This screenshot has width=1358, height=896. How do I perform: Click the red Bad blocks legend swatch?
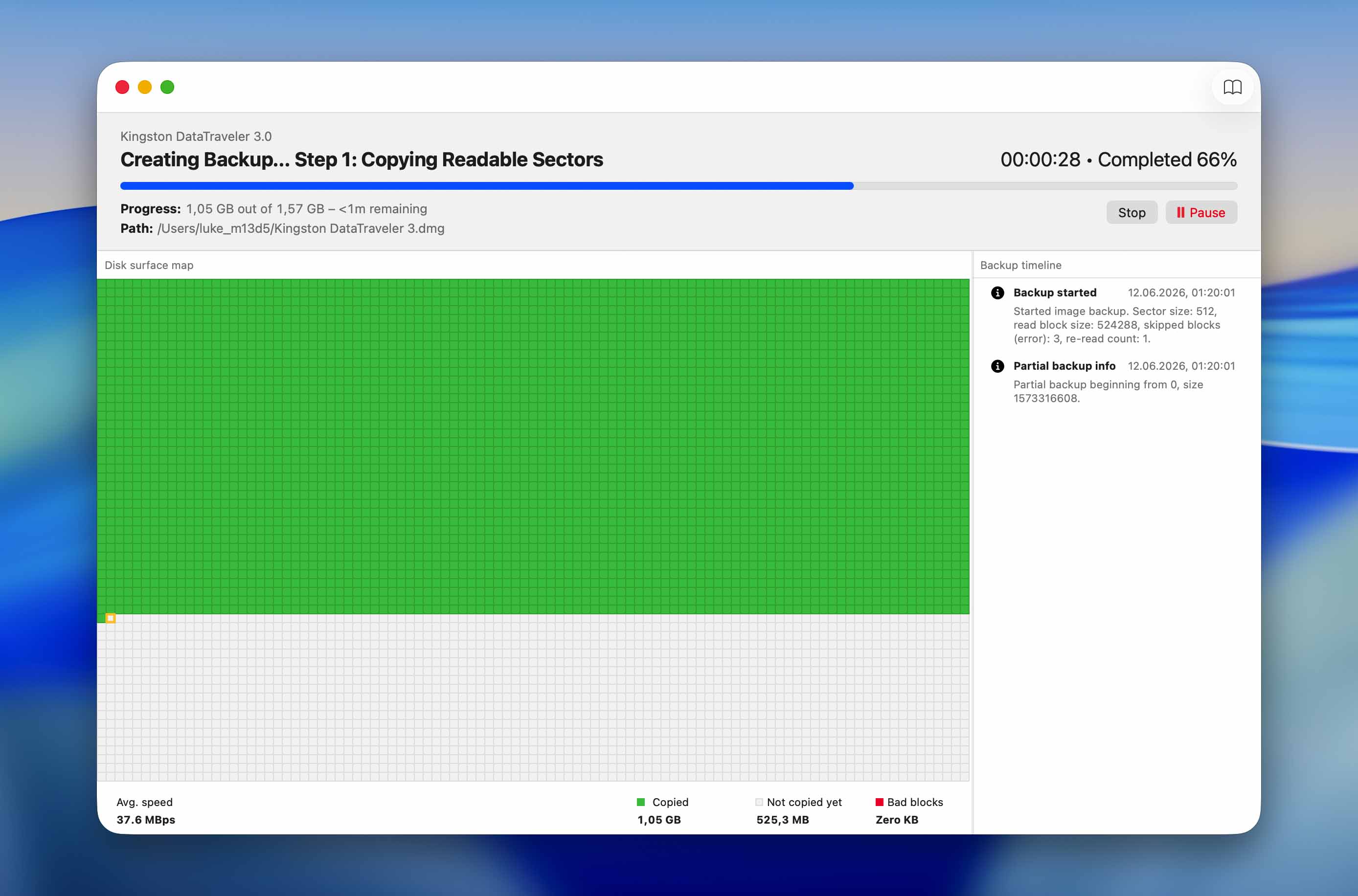coord(880,802)
